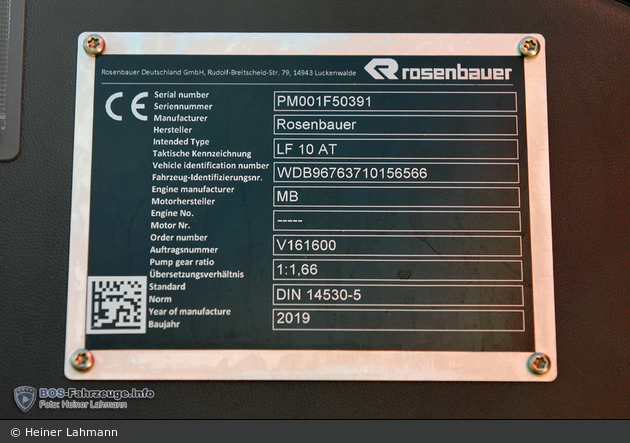This screenshot has width=630, height=443.
Task: Click the 'Vehicle identification number' label
Action: click(x=211, y=165)
